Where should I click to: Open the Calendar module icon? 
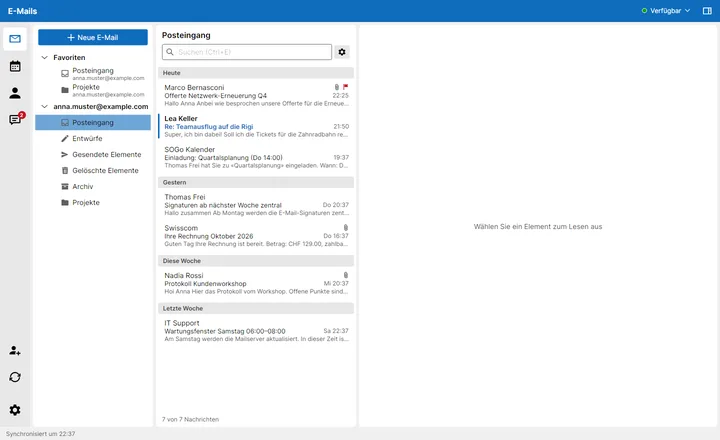[x=15, y=66]
